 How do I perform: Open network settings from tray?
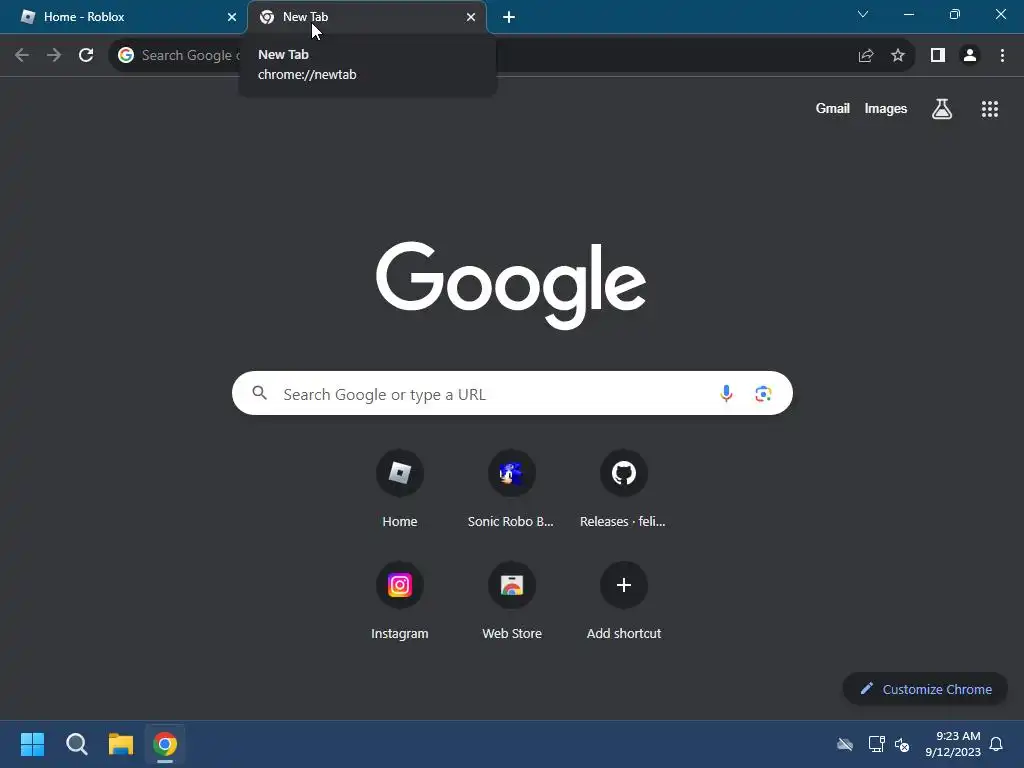click(876, 744)
